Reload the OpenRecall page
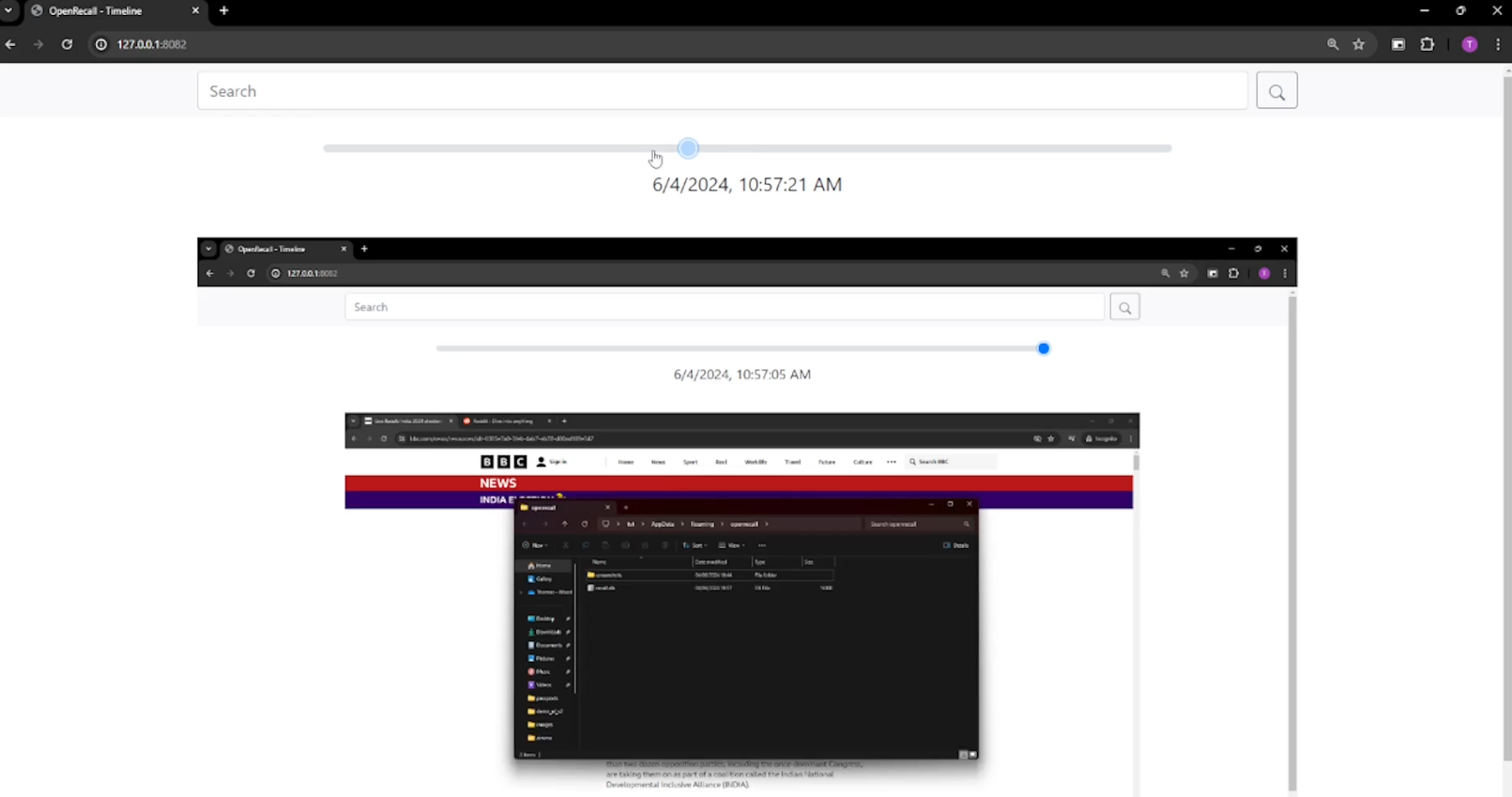This screenshot has width=1512, height=797. point(67,44)
